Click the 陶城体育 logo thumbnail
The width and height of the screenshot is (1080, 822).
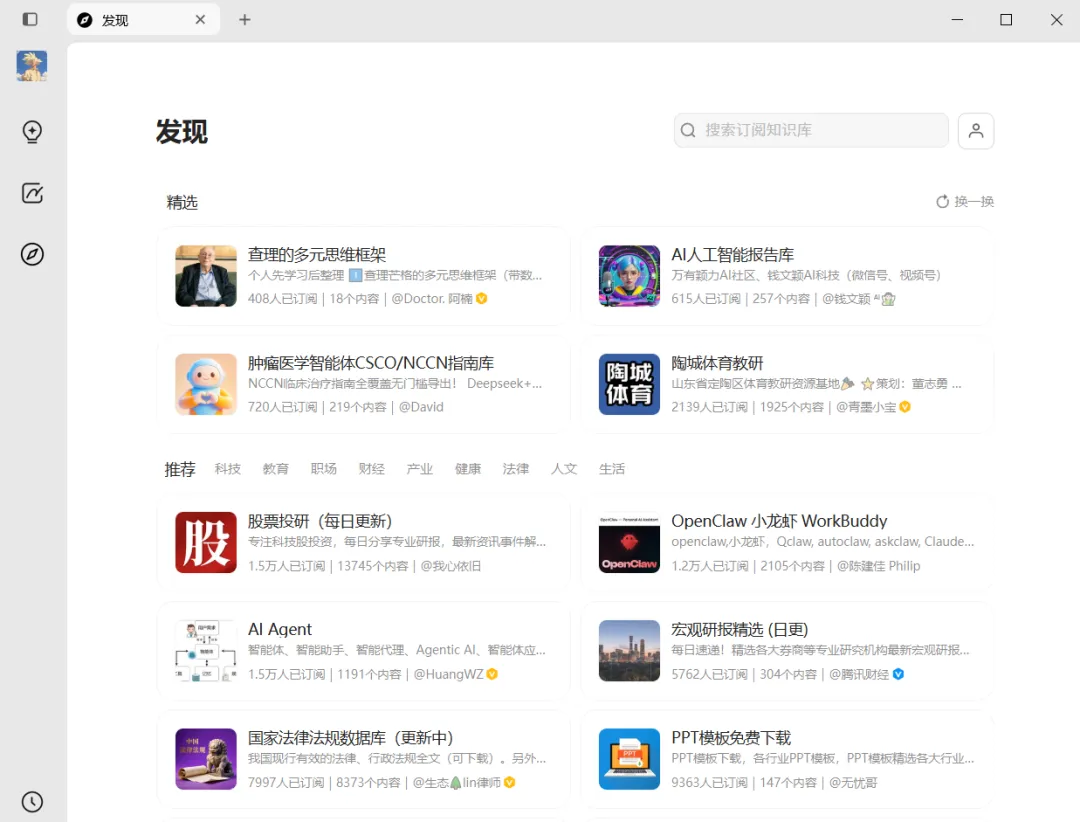tap(630, 384)
